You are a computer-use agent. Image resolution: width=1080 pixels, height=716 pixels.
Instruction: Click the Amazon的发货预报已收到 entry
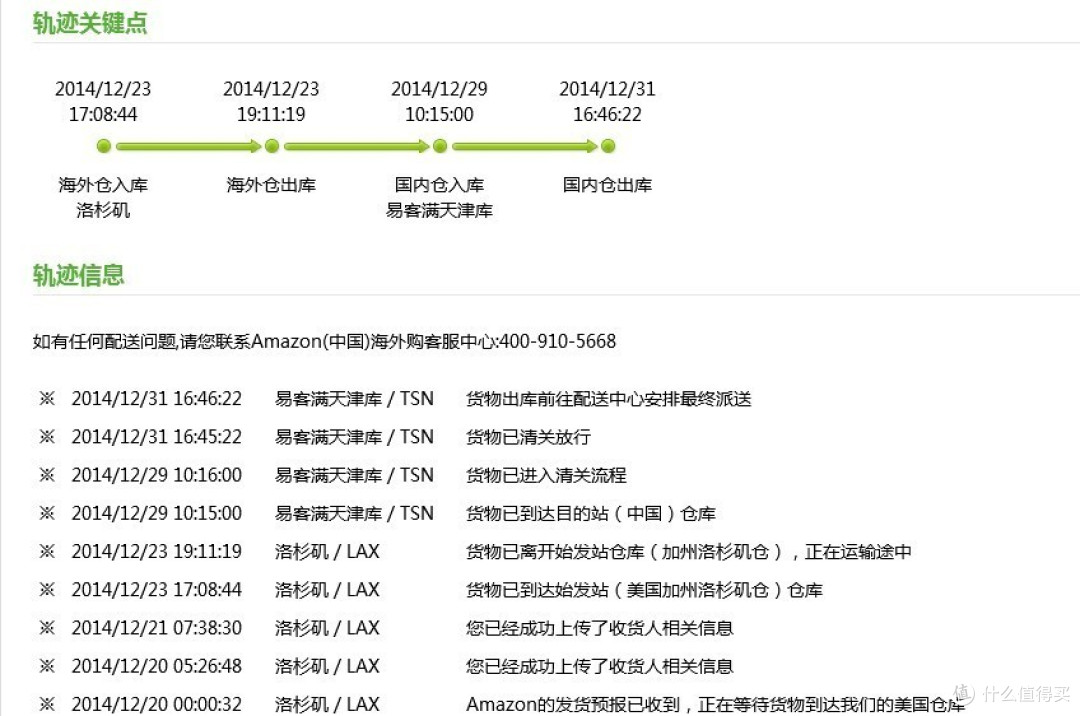coord(715,704)
